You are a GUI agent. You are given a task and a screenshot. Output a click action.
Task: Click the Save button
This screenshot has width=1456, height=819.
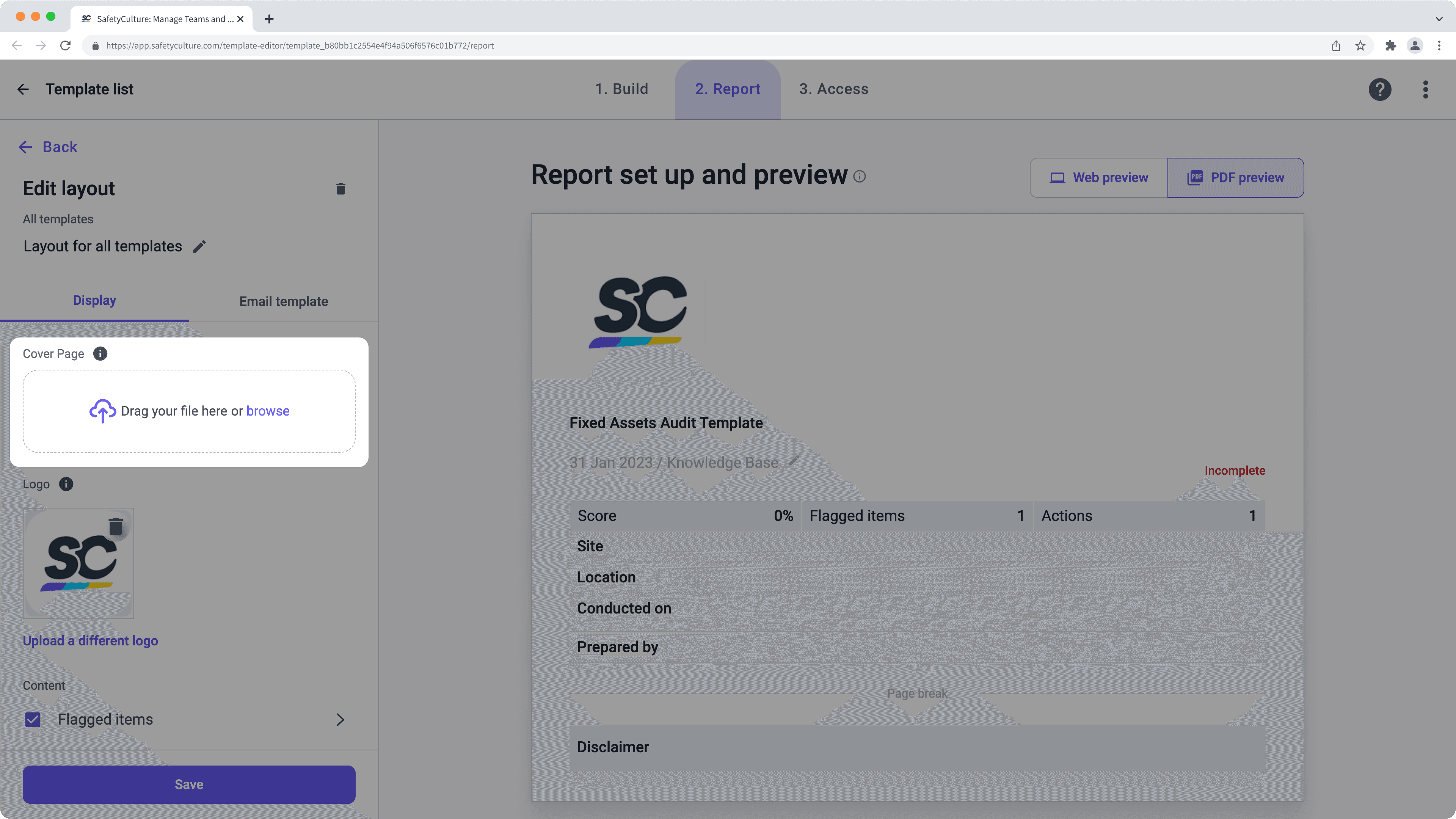tap(189, 784)
